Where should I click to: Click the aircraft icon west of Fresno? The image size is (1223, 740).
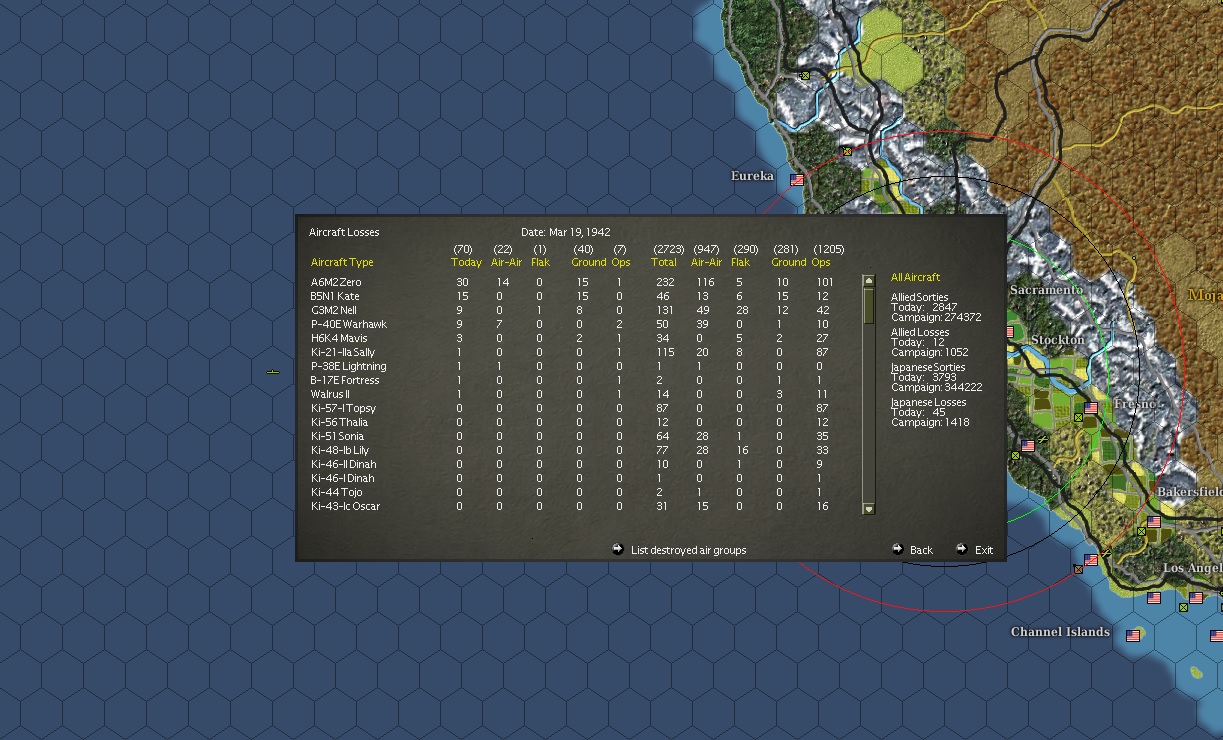click(1042, 439)
